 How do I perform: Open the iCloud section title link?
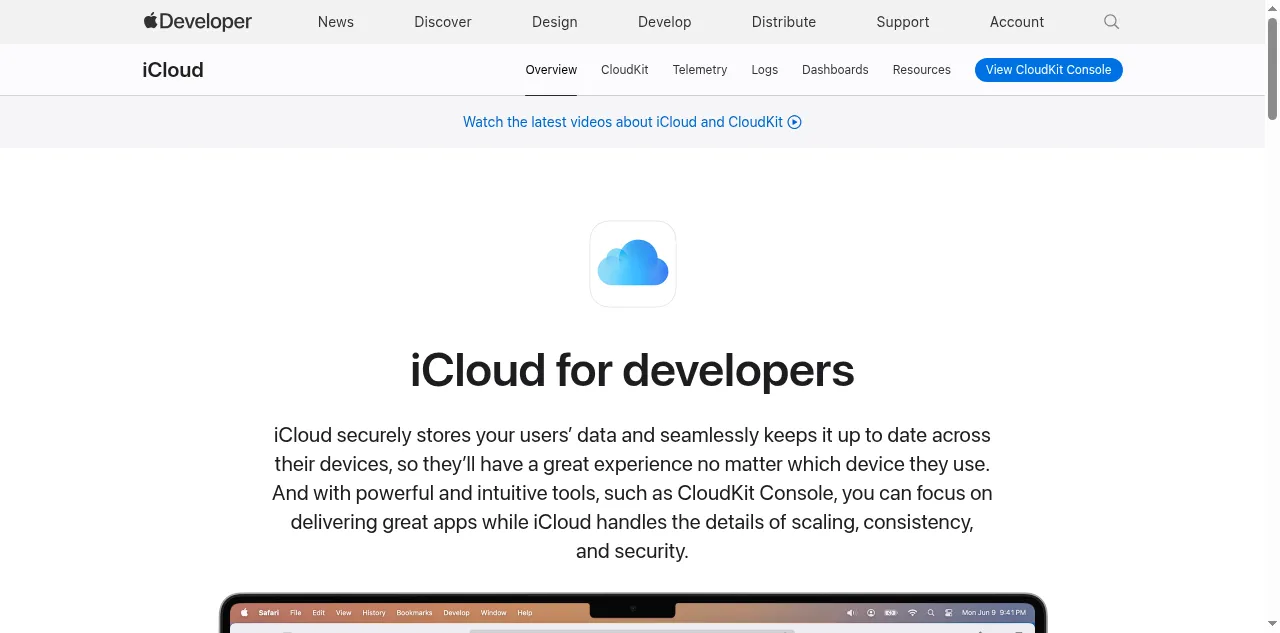coord(173,70)
